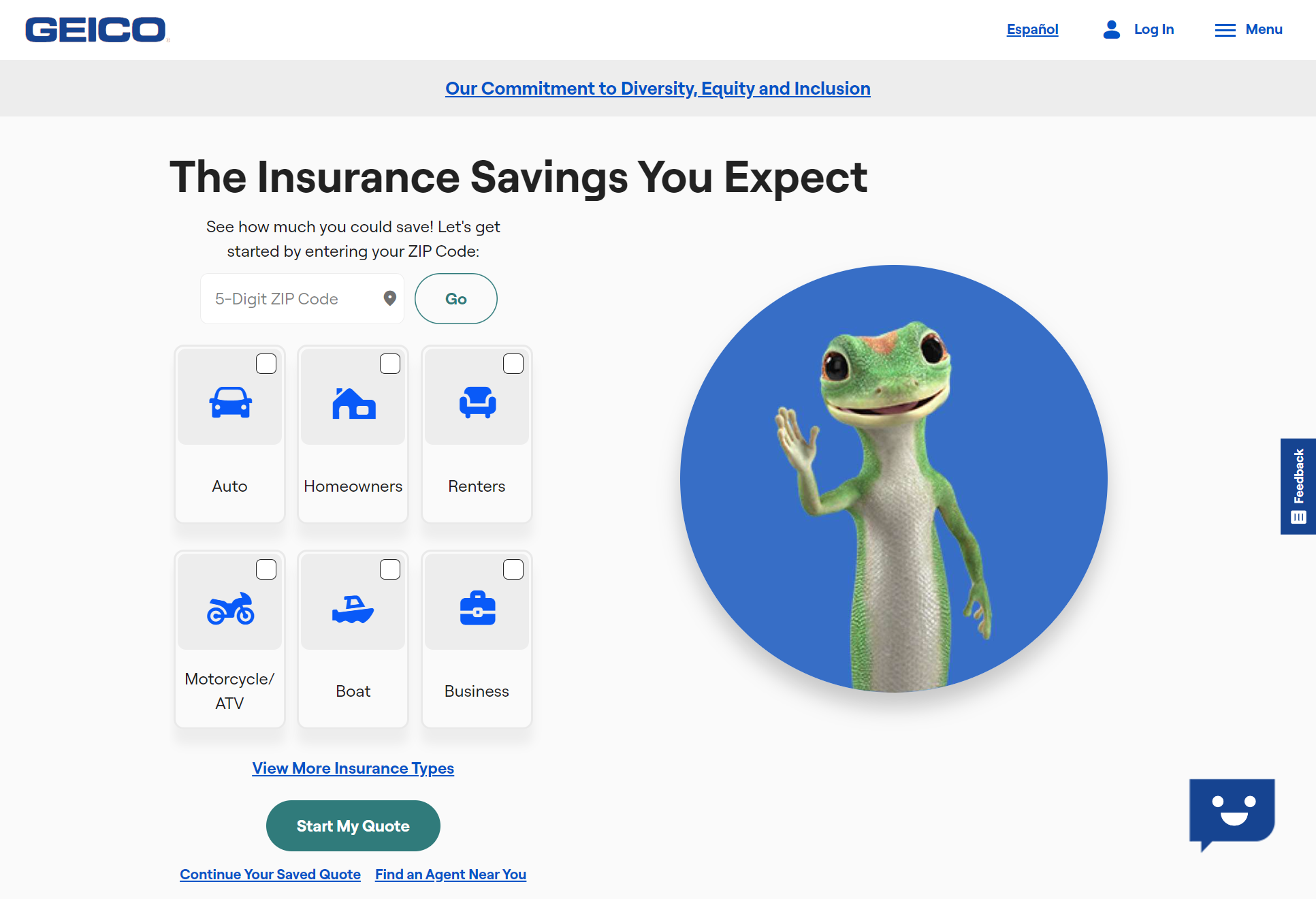Enable the Renters insurance checkbox
Image resolution: width=1316 pixels, height=899 pixels.
[513, 363]
